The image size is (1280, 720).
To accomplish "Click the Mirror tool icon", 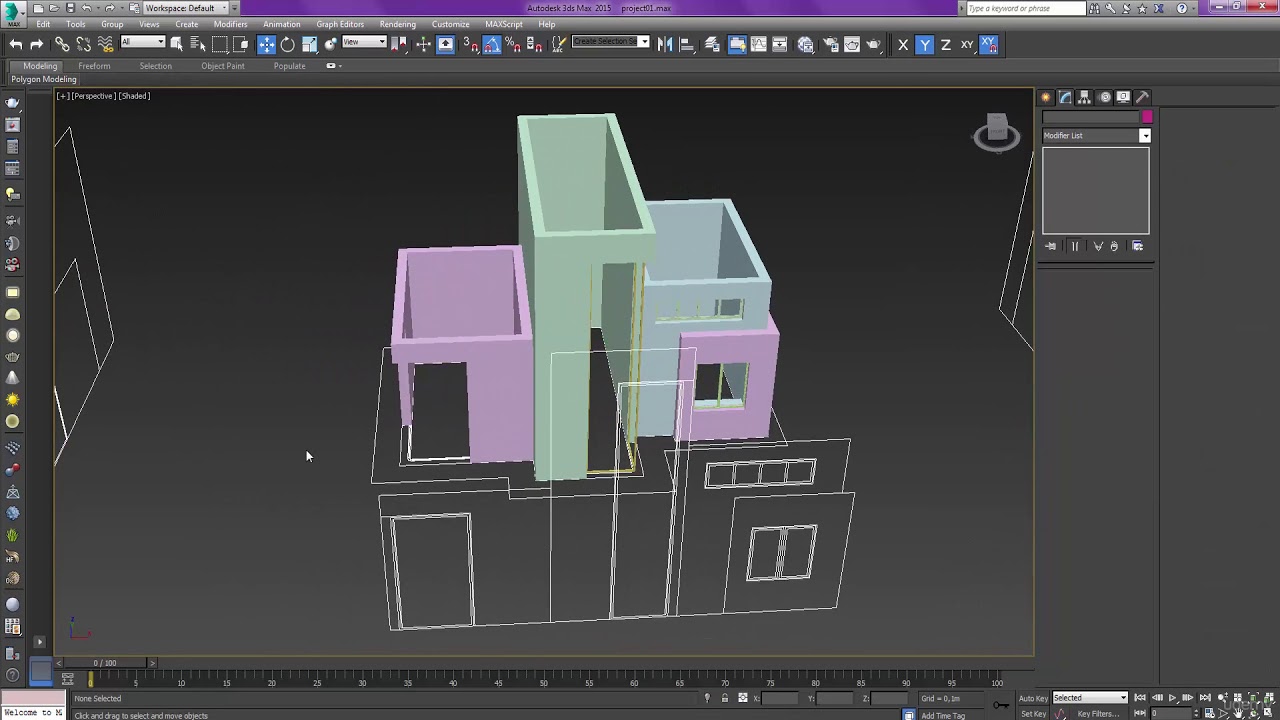I will click(x=665, y=44).
